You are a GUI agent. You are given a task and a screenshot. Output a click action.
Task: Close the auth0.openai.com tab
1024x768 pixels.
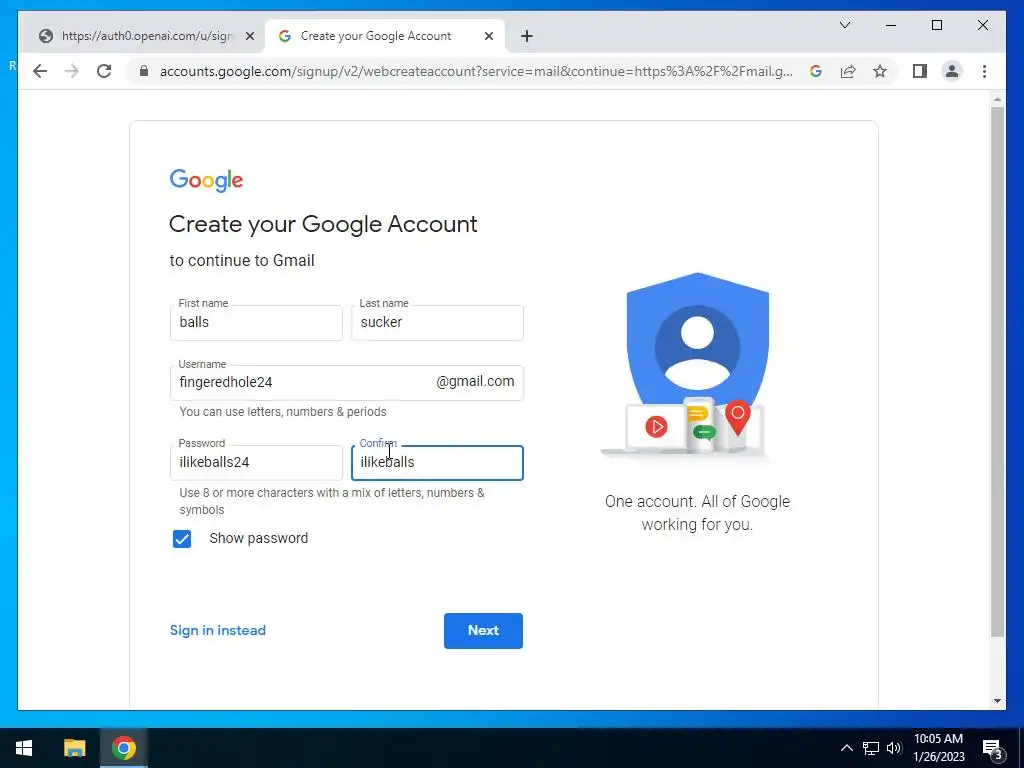coord(249,37)
